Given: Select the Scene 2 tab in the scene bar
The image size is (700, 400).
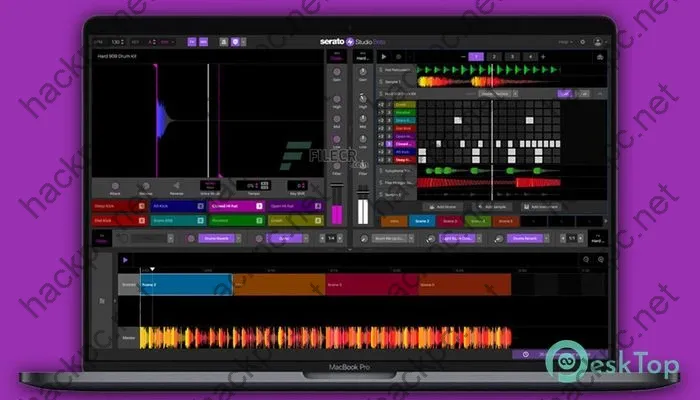Looking at the screenshot, I should 422,221.
